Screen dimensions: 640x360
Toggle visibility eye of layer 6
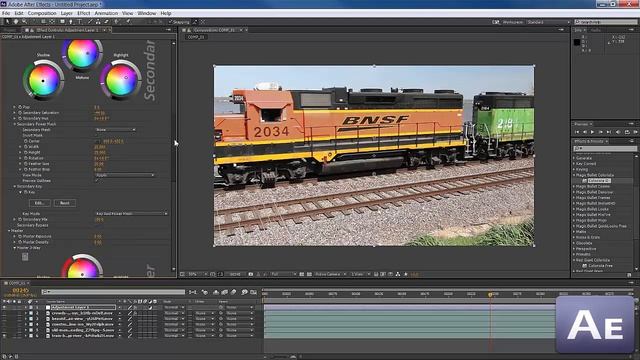pyautogui.click(x=4, y=336)
